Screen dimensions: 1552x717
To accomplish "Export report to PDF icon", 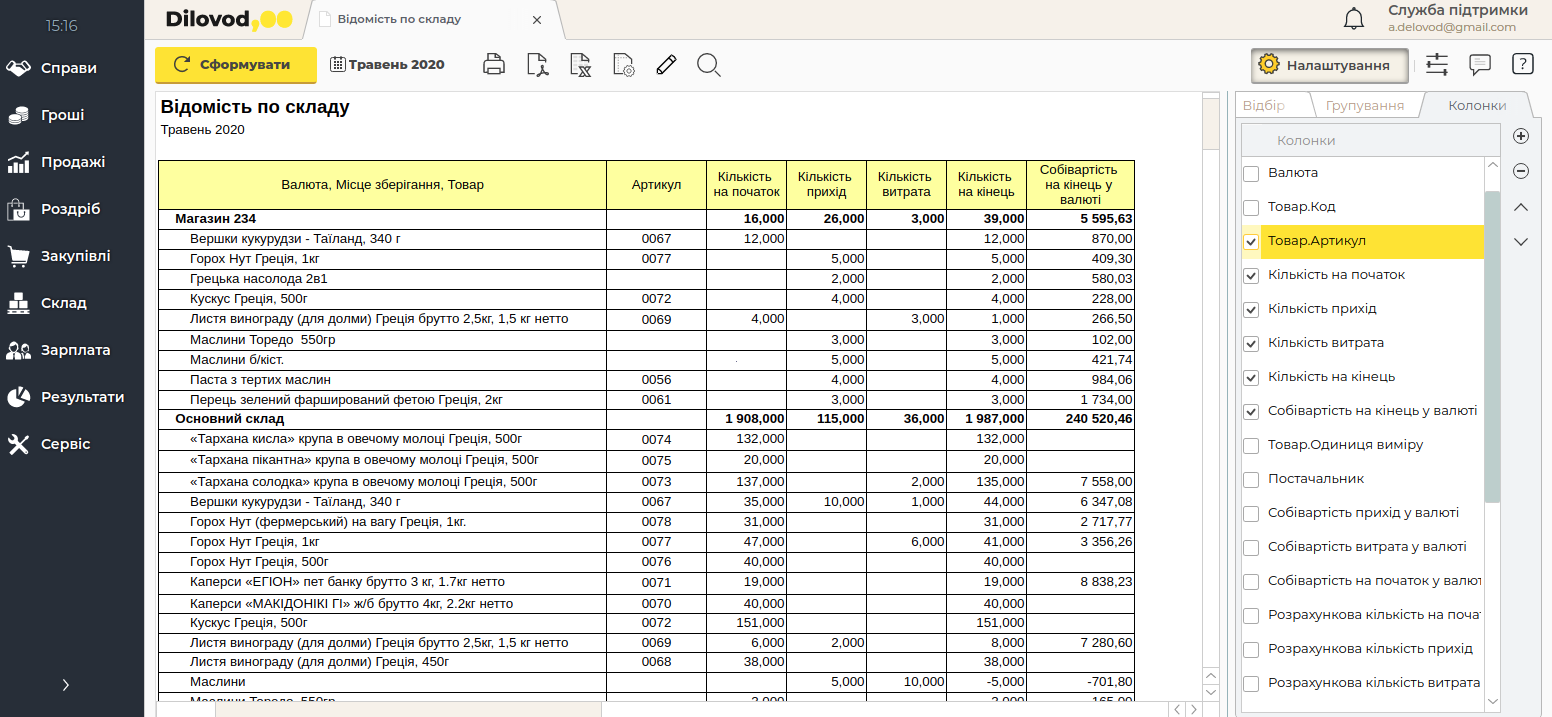I will pyautogui.click(x=537, y=65).
